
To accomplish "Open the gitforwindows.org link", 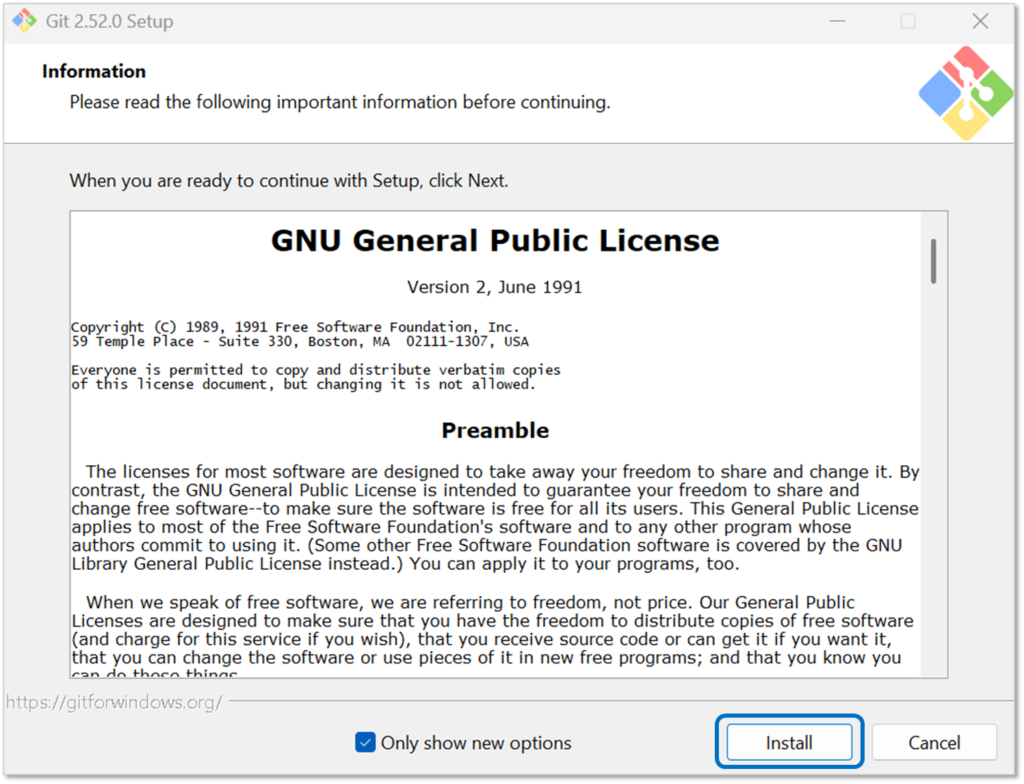I will point(114,702).
